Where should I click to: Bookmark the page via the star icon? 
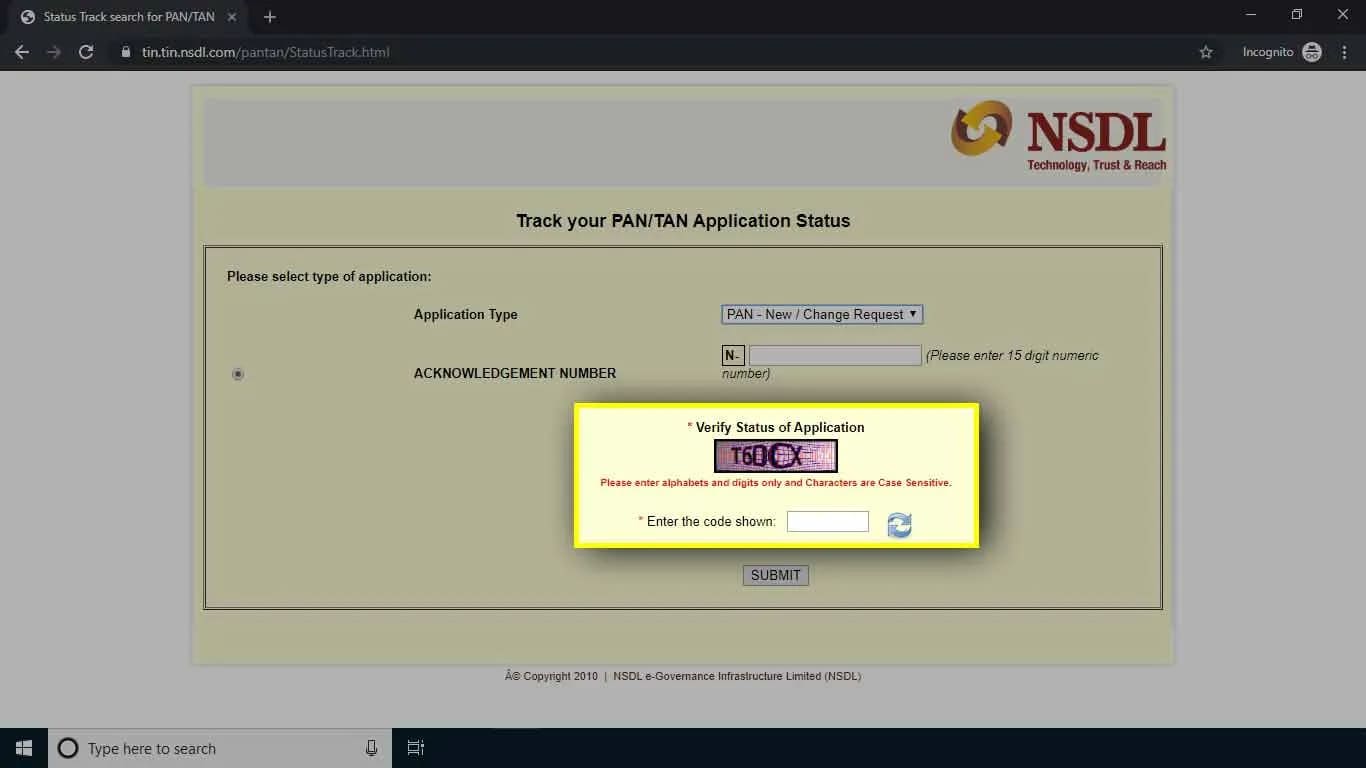tap(1205, 52)
